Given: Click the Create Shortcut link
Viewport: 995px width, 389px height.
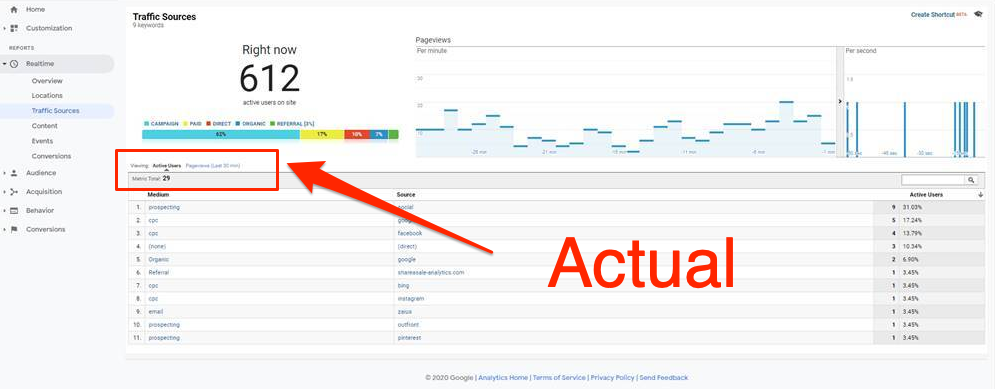Looking at the screenshot, I should coord(933,15).
